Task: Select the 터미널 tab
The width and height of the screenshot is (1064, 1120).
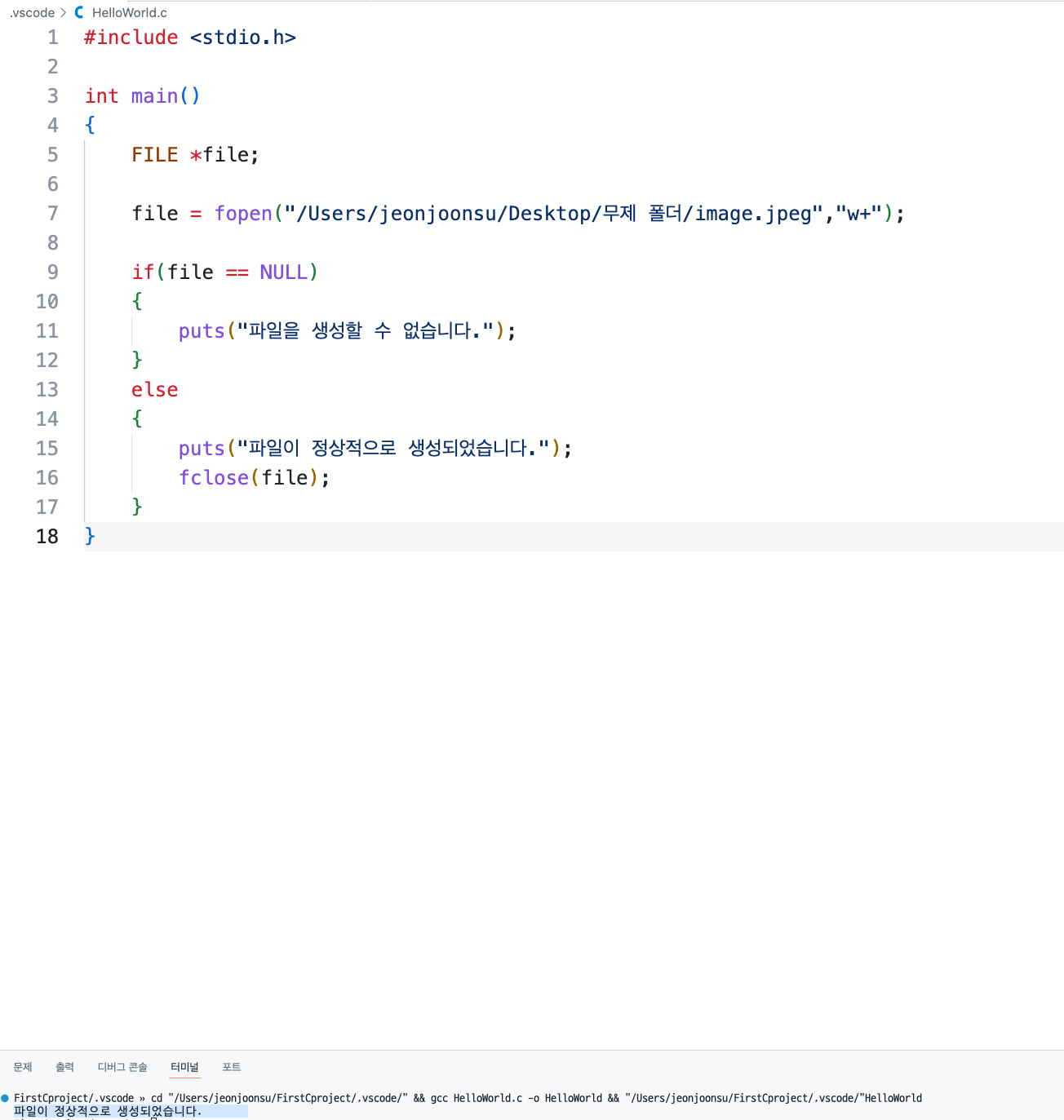Action: 184,1067
